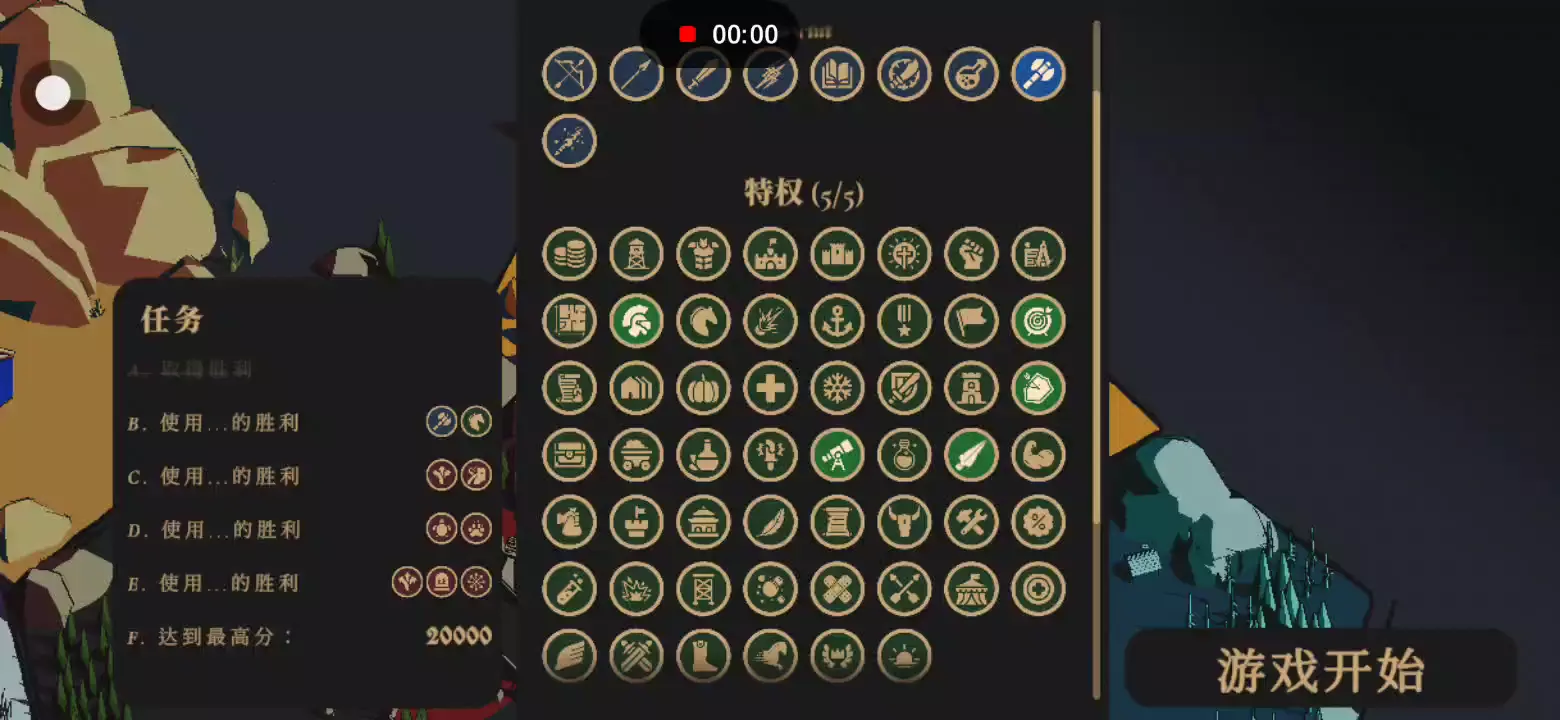
Task: Choose the circus tent perk icon
Action: [x=971, y=589]
